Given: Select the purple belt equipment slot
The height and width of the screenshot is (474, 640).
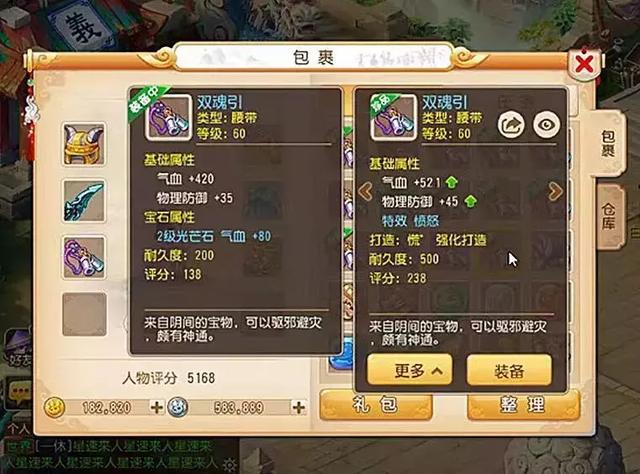Looking at the screenshot, I should (x=84, y=258).
